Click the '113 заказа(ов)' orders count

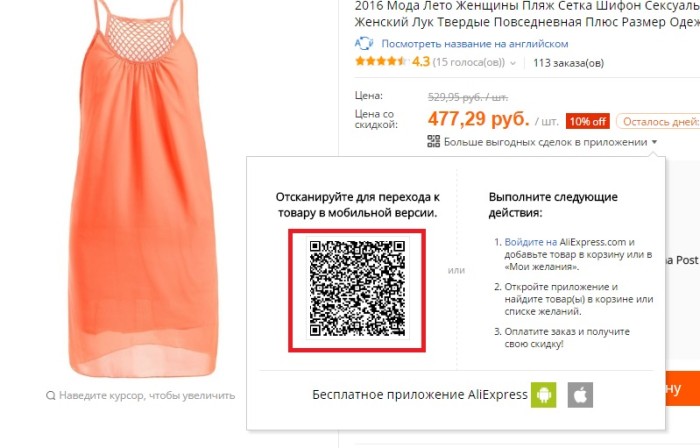click(x=568, y=63)
